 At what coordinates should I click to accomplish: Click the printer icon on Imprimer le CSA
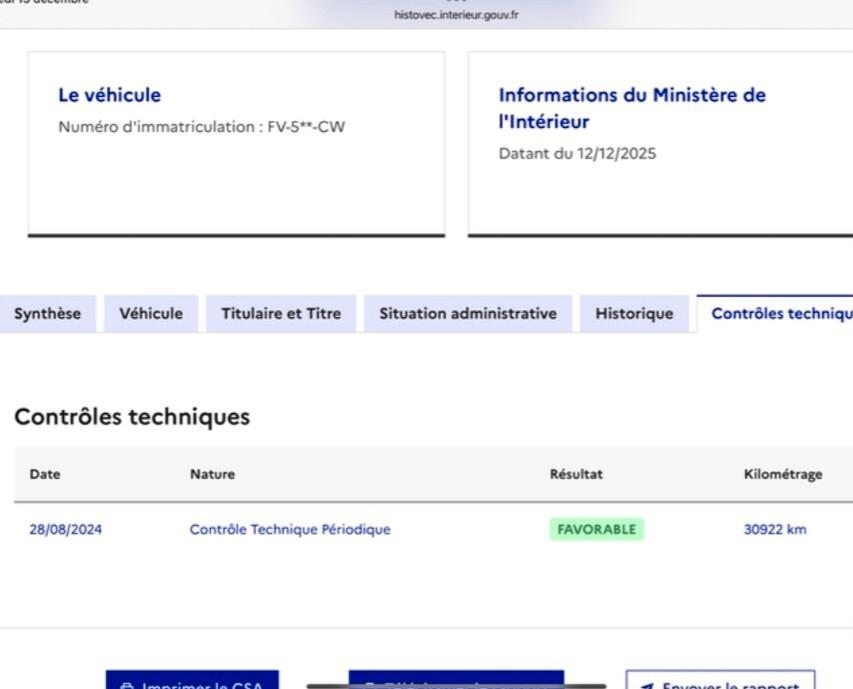(126, 686)
